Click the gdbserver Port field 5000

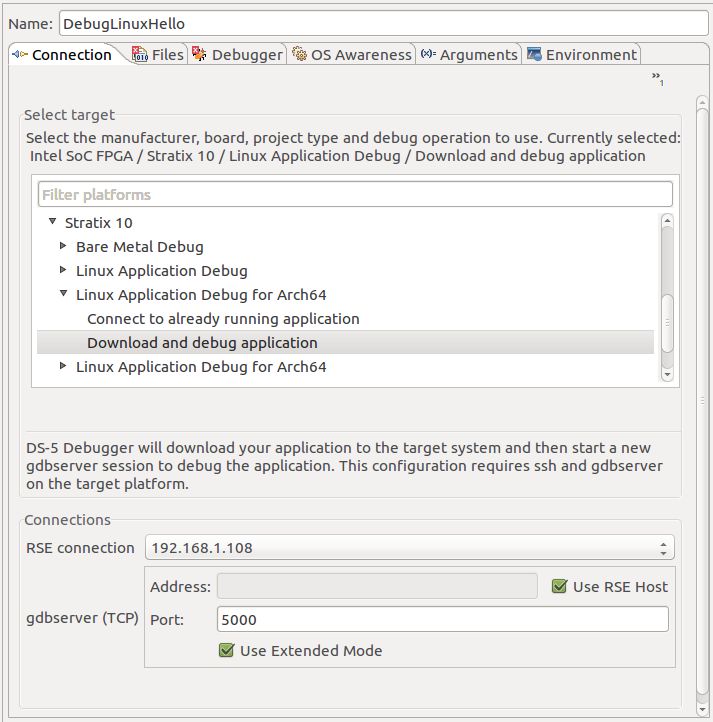(443, 619)
